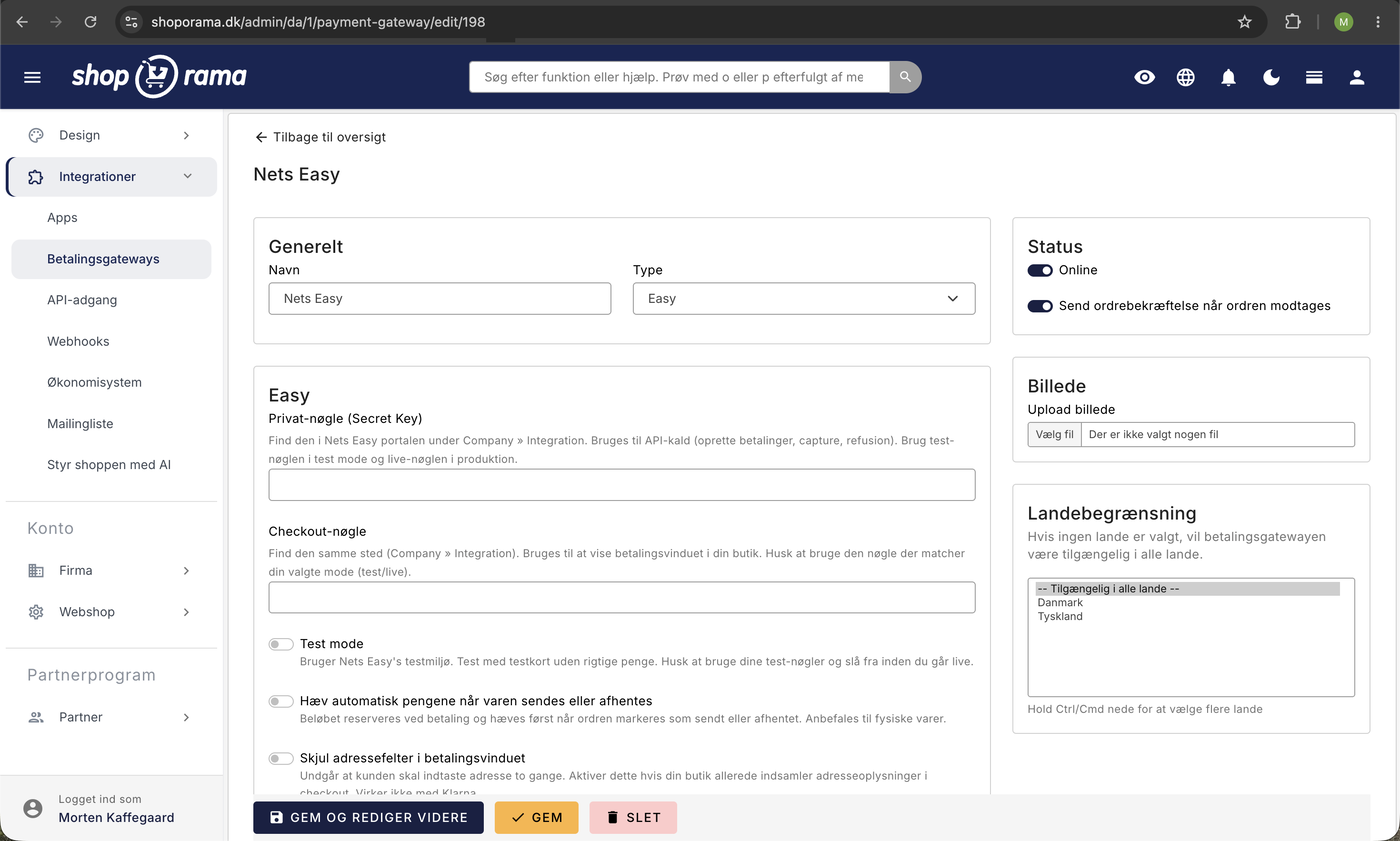The image size is (1400, 841).
Task: Open the user account icon in header
Action: (1357, 77)
